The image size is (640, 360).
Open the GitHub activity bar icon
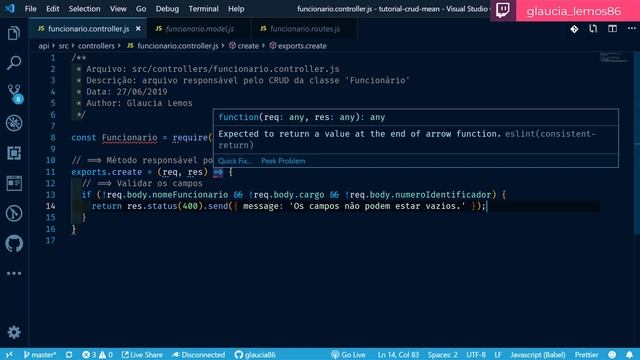pyautogui.click(x=14, y=244)
